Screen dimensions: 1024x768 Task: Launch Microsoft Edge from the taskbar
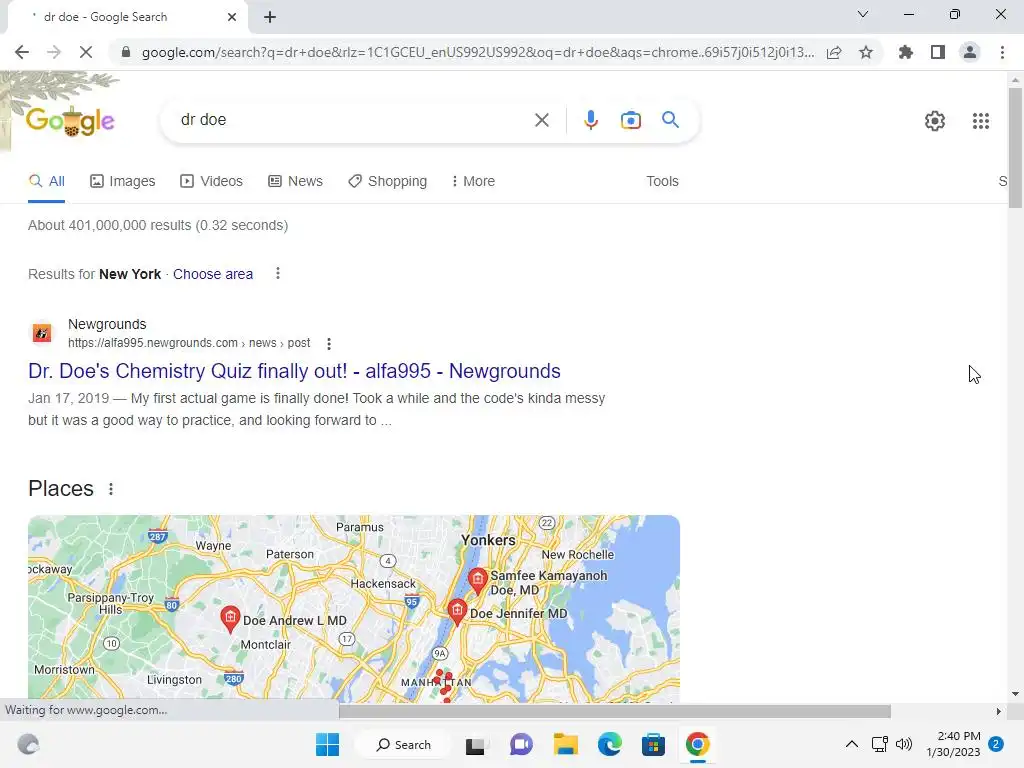(x=609, y=744)
